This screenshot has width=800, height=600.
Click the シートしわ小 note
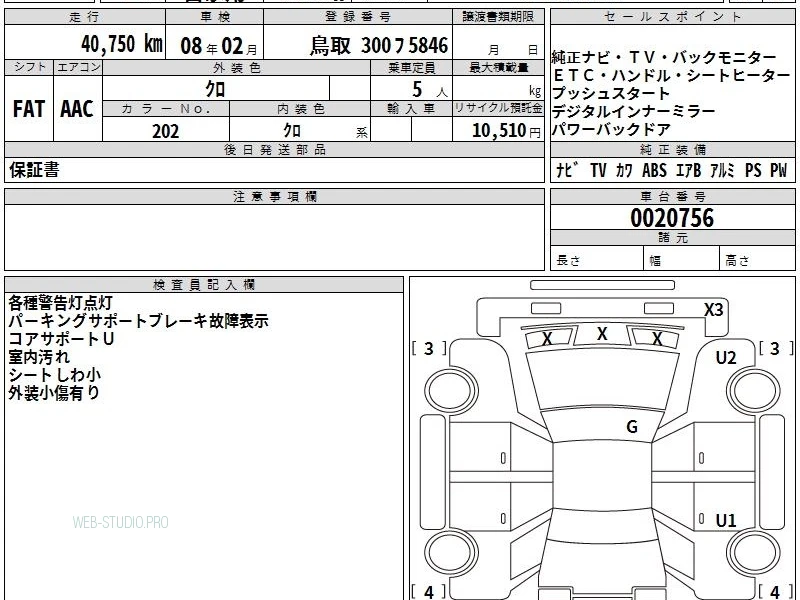(55, 375)
